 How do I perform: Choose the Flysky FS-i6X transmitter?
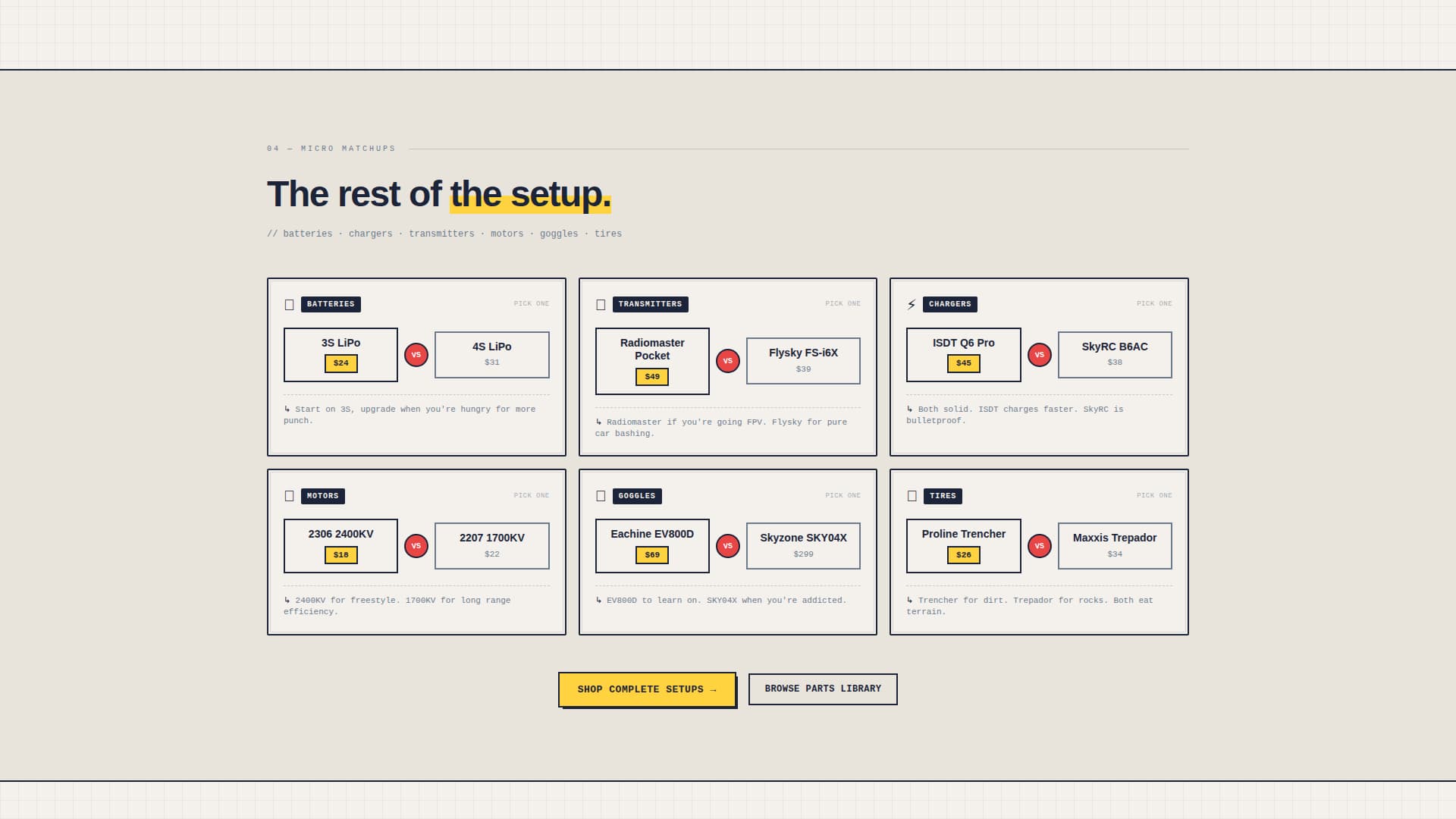[803, 361]
